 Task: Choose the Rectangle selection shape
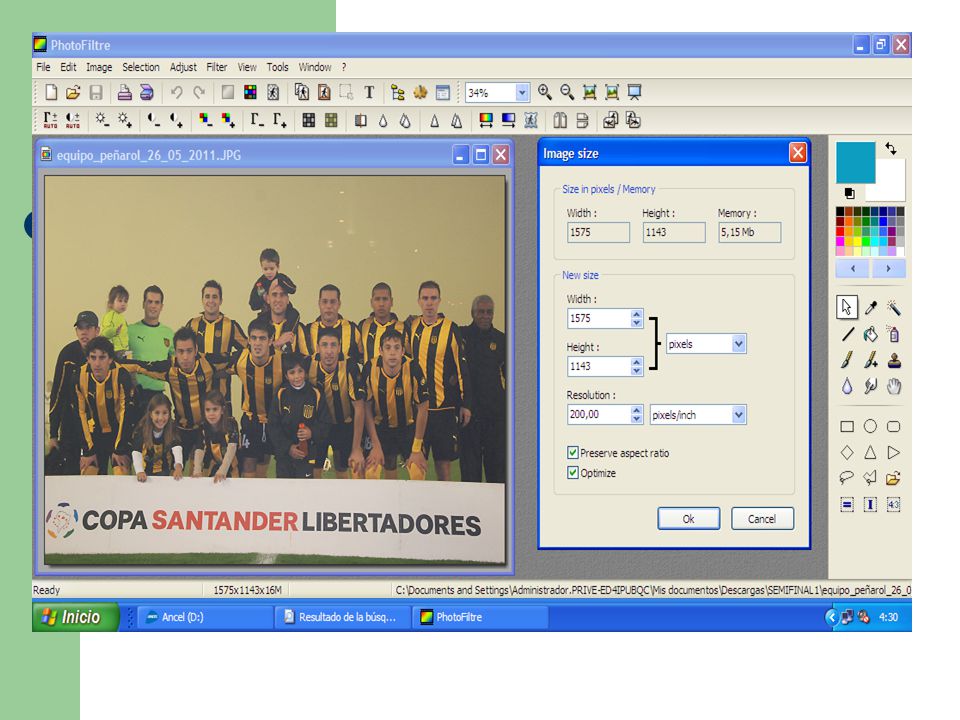click(x=847, y=426)
